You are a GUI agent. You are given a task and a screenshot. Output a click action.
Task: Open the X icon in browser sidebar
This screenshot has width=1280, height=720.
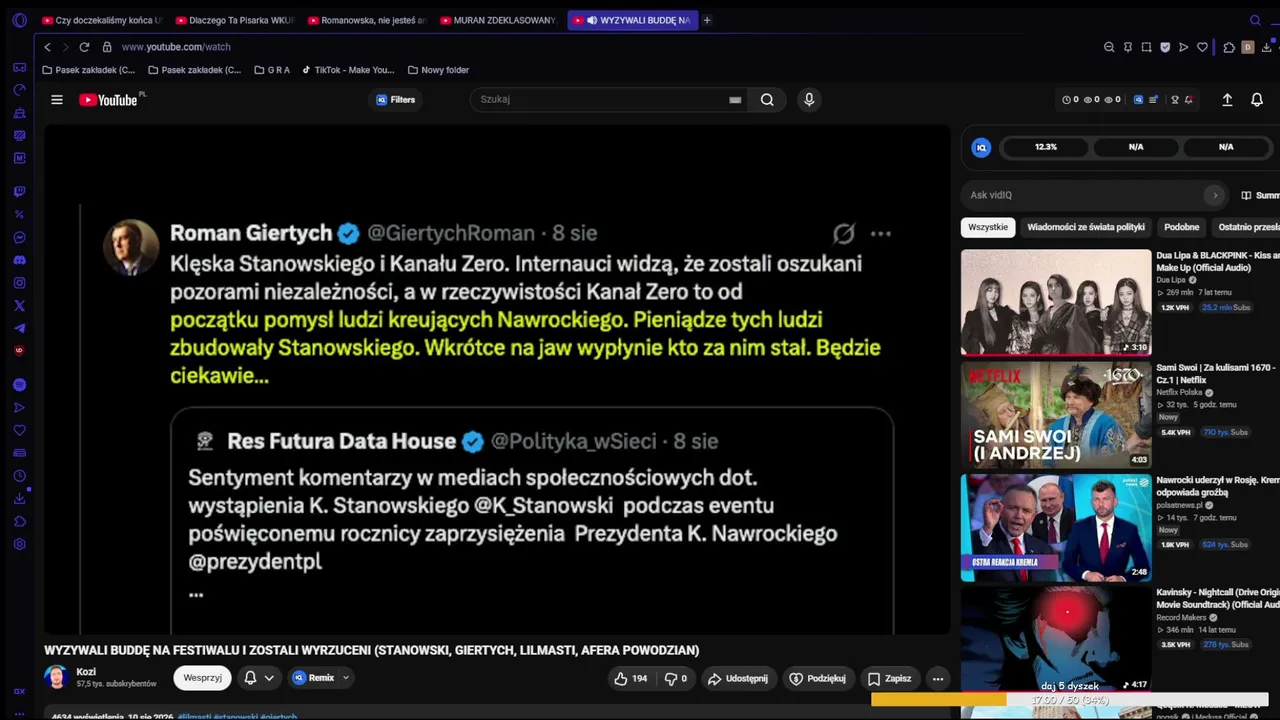[19, 306]
